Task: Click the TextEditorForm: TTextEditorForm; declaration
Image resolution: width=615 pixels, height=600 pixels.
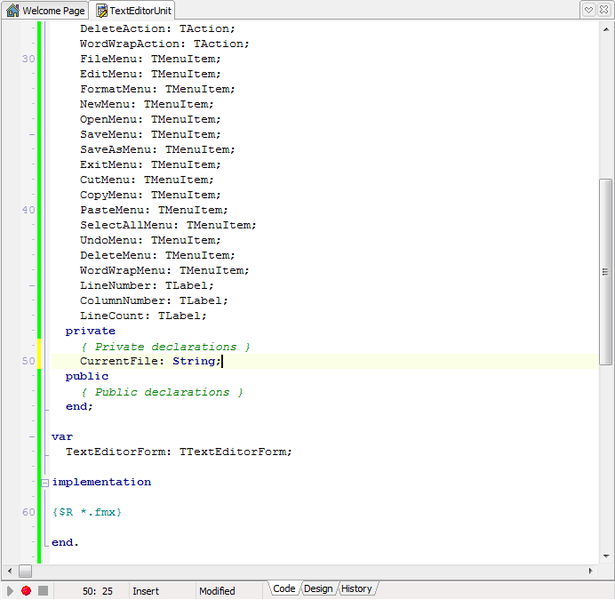Action: [178, 452]
